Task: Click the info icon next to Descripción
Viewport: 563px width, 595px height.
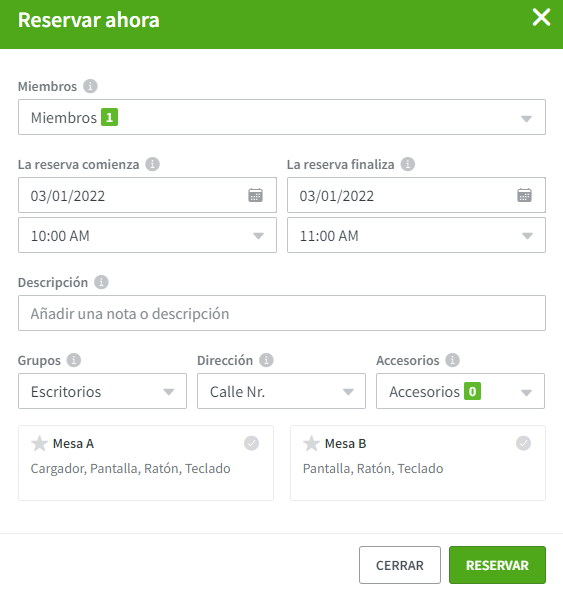Action: 101,282
